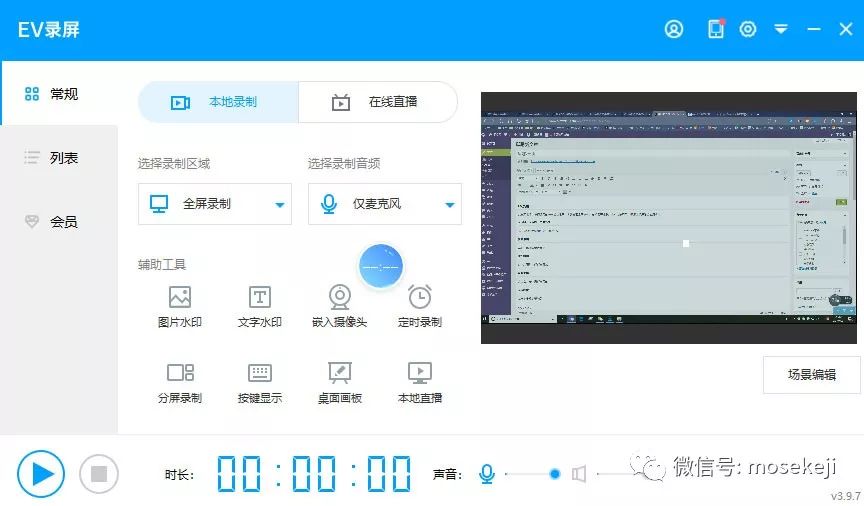This screenshot has height=506, width=864.
Task: Start recording with the play button
Action: point(41,473)
